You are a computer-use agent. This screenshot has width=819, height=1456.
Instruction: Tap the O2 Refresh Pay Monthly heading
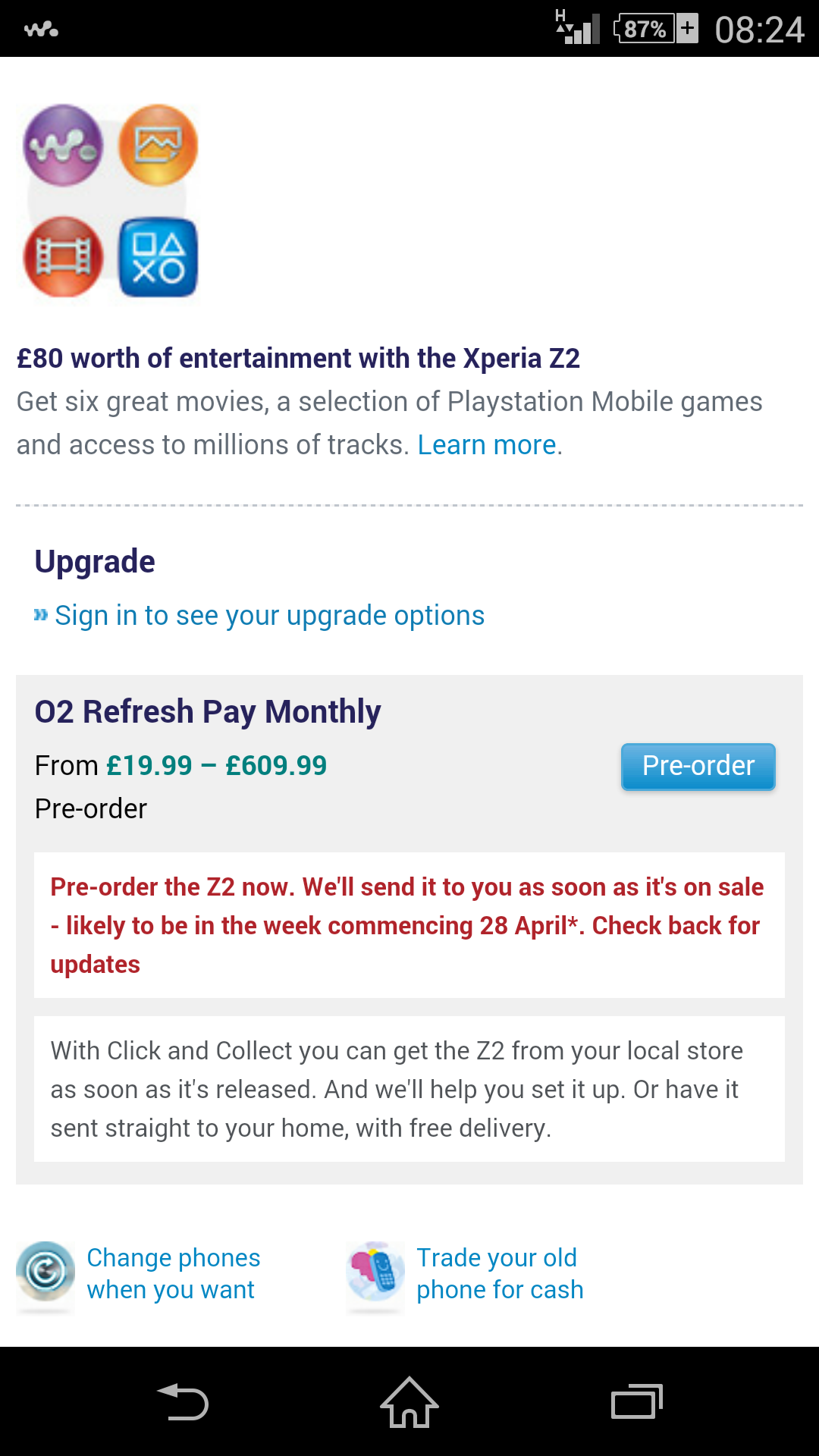point(208,712)
